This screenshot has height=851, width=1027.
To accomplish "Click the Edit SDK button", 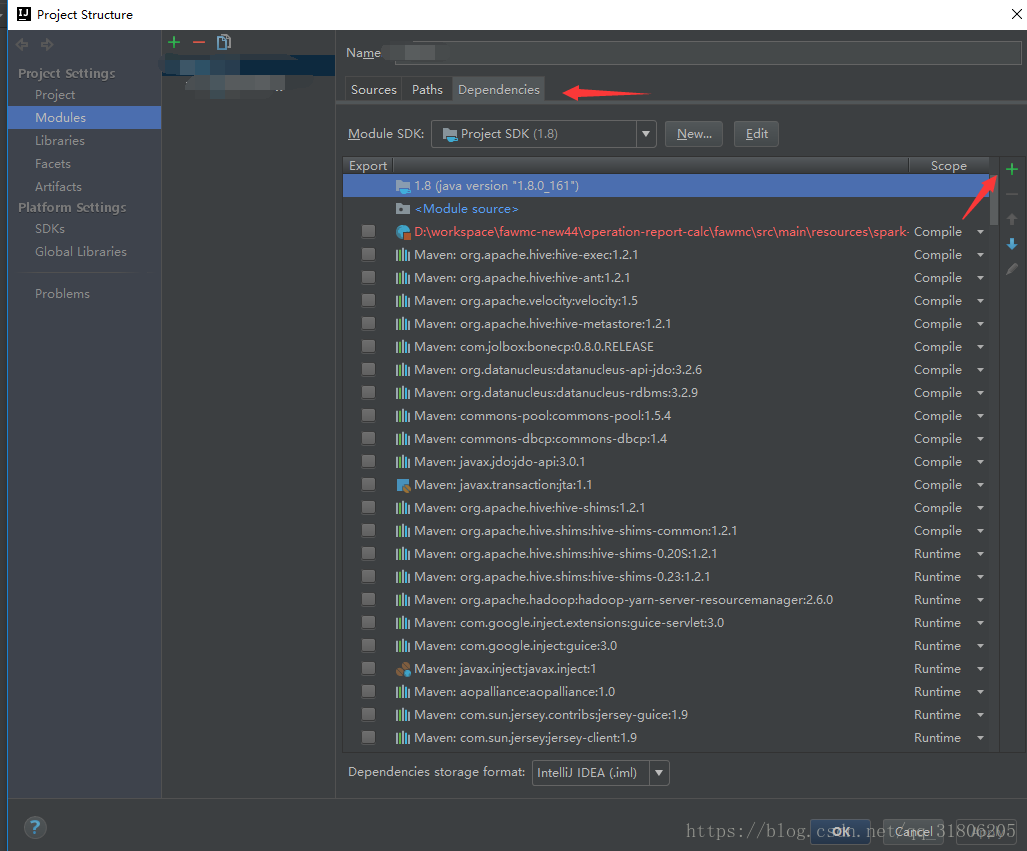I will point(756,134).
